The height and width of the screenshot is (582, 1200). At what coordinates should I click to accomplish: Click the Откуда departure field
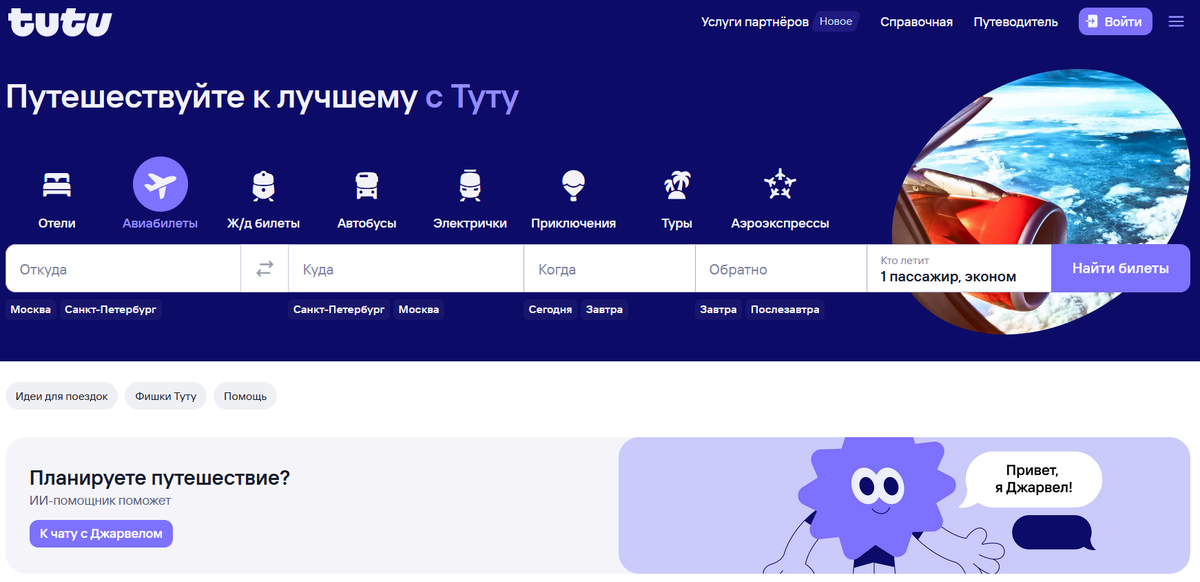(x=123, y=269)
